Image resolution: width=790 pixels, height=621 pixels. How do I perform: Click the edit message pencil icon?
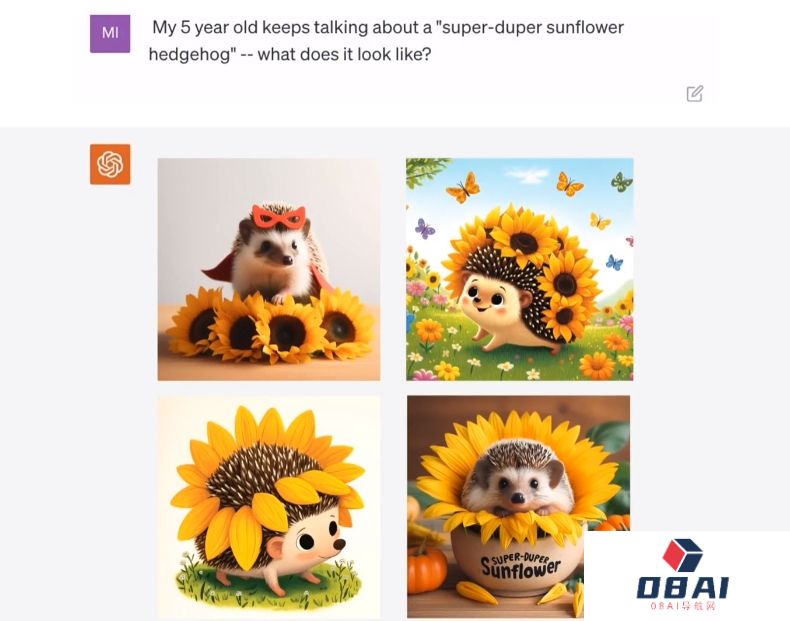coord(694,94)
